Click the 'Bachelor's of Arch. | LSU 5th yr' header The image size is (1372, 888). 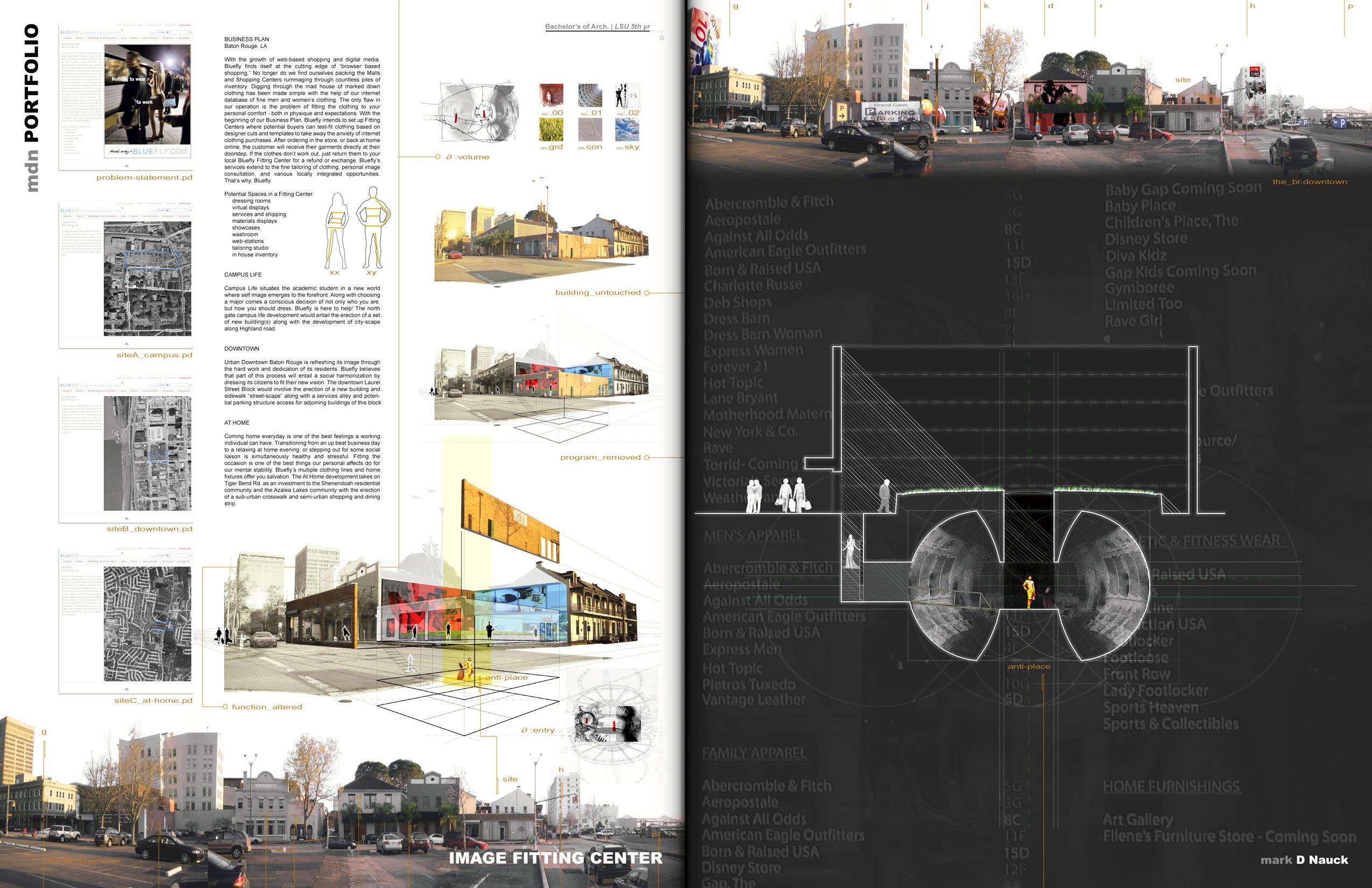click(597, 26)
